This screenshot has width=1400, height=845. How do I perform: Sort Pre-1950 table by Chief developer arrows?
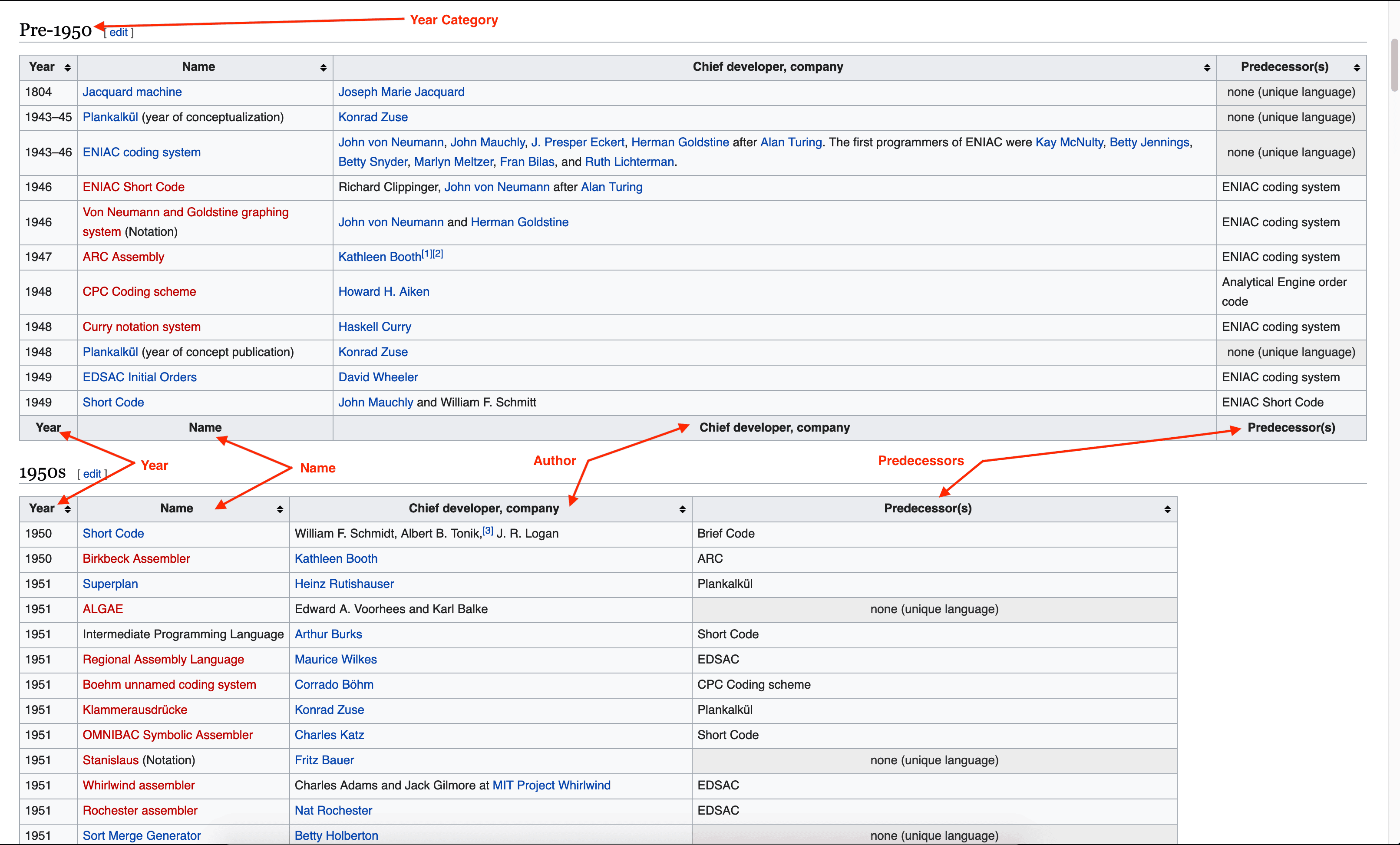pyautogui.click(x=1206, y=68)
